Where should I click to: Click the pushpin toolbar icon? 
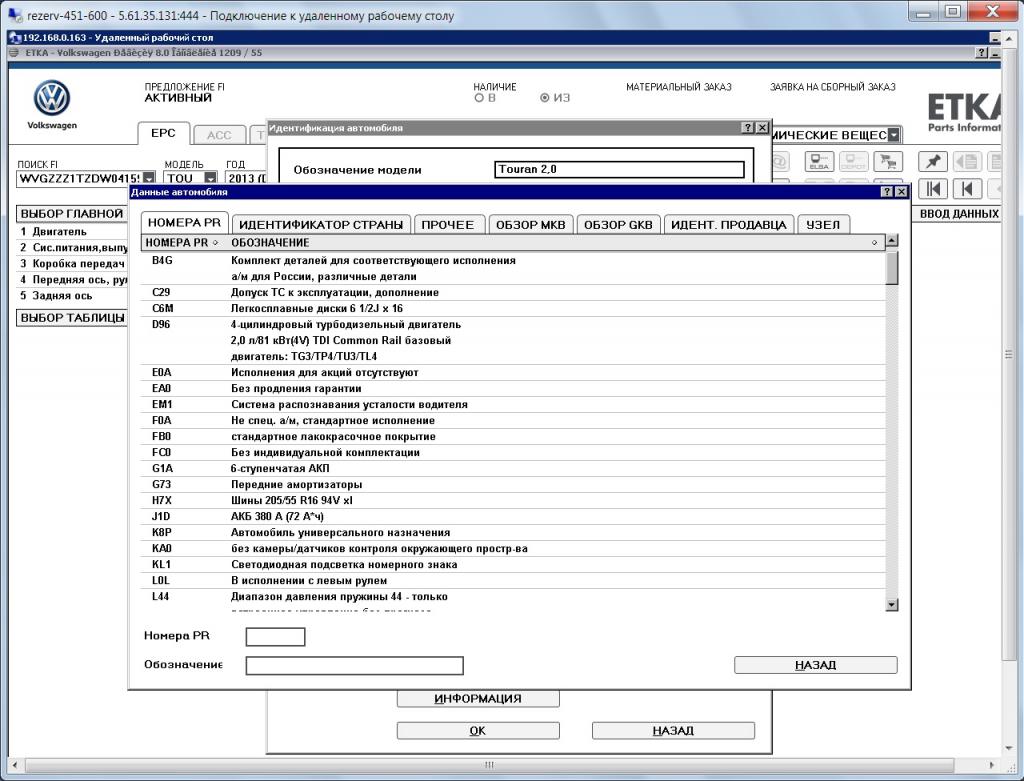[933, 161]
